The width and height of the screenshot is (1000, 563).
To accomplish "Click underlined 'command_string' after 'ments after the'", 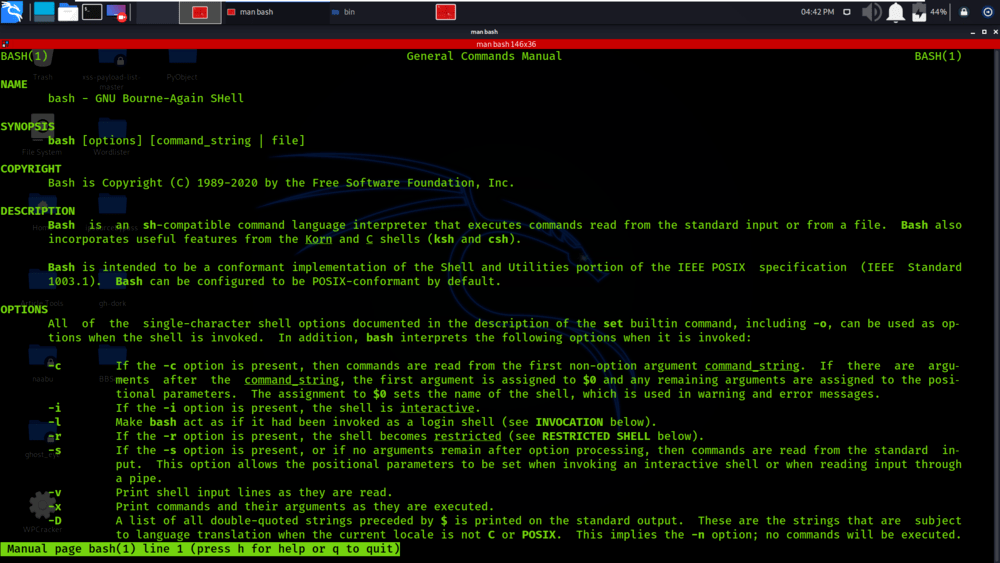I will [291, 380].
